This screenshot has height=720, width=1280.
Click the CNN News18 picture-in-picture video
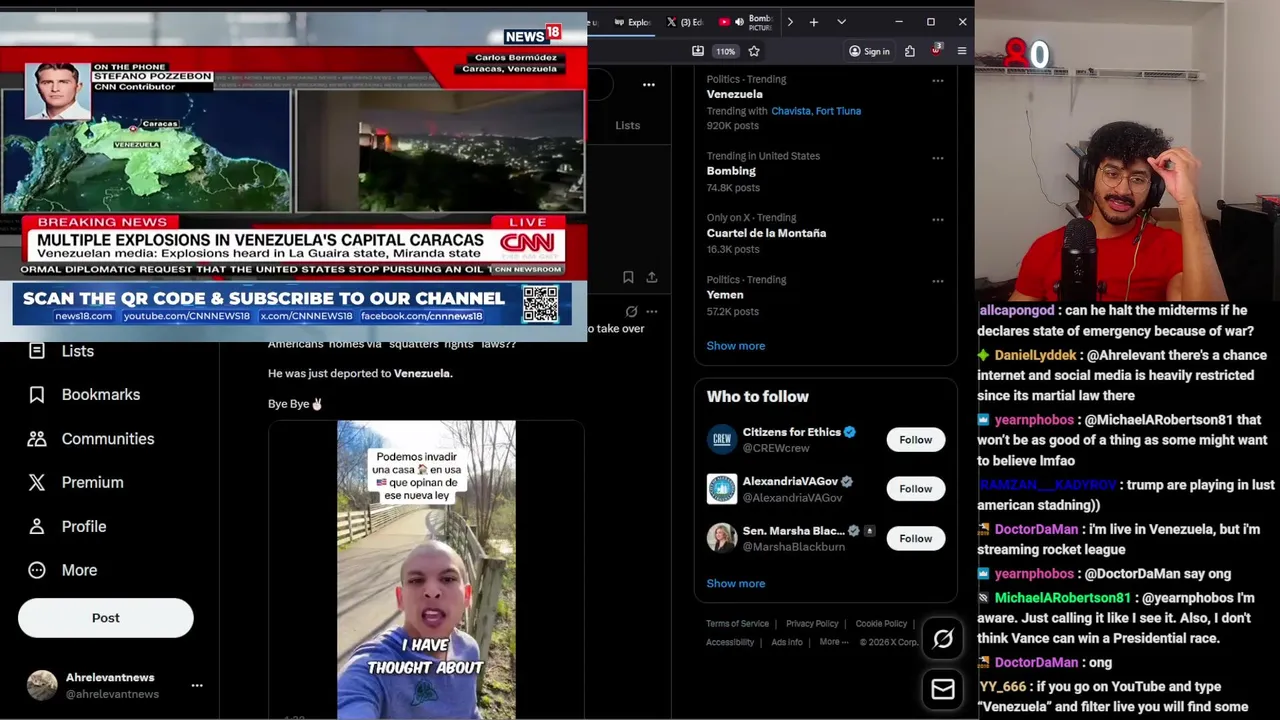click(x=293, y=178)
